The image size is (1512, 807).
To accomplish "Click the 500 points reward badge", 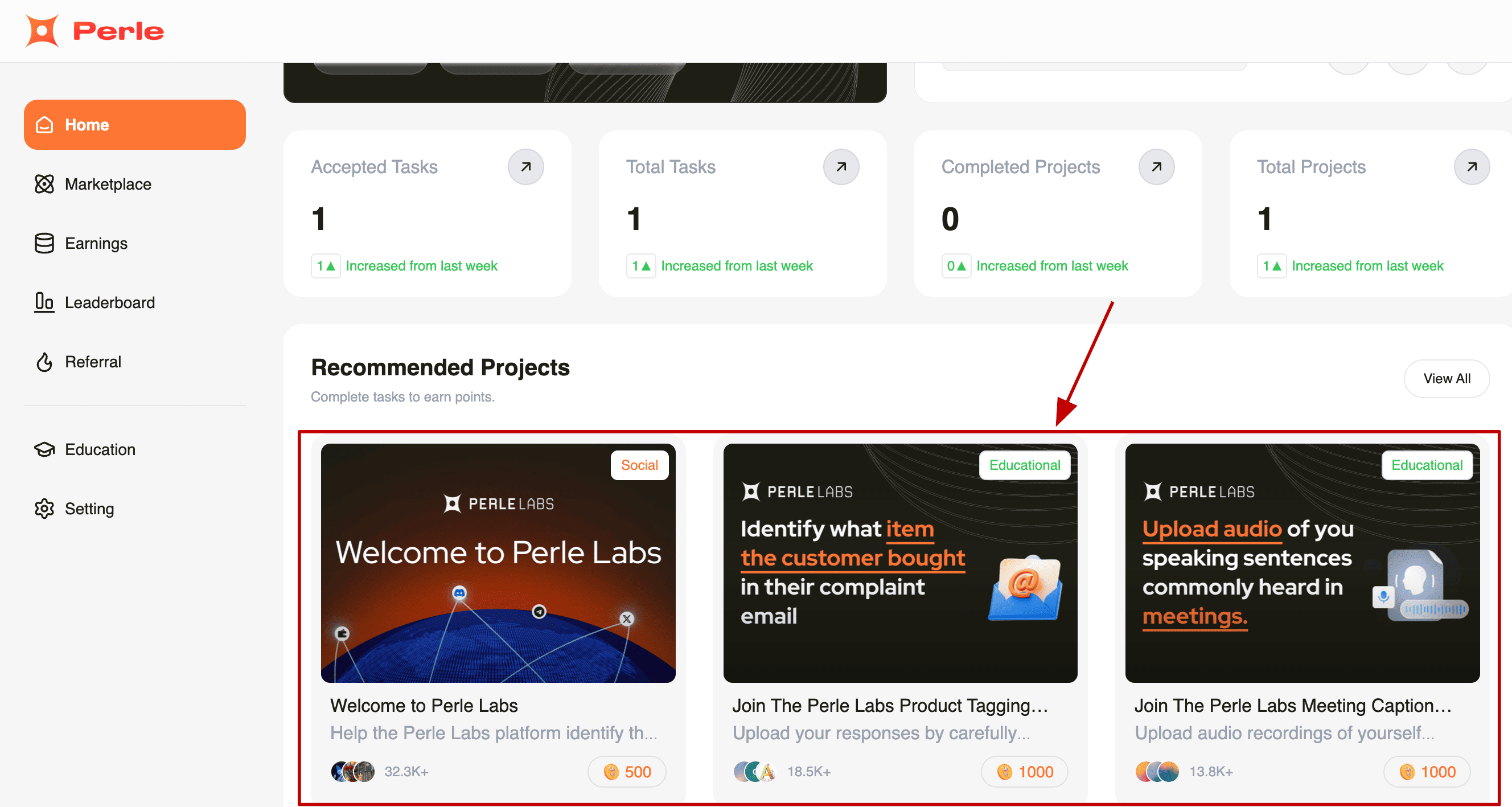I will 627,772.
